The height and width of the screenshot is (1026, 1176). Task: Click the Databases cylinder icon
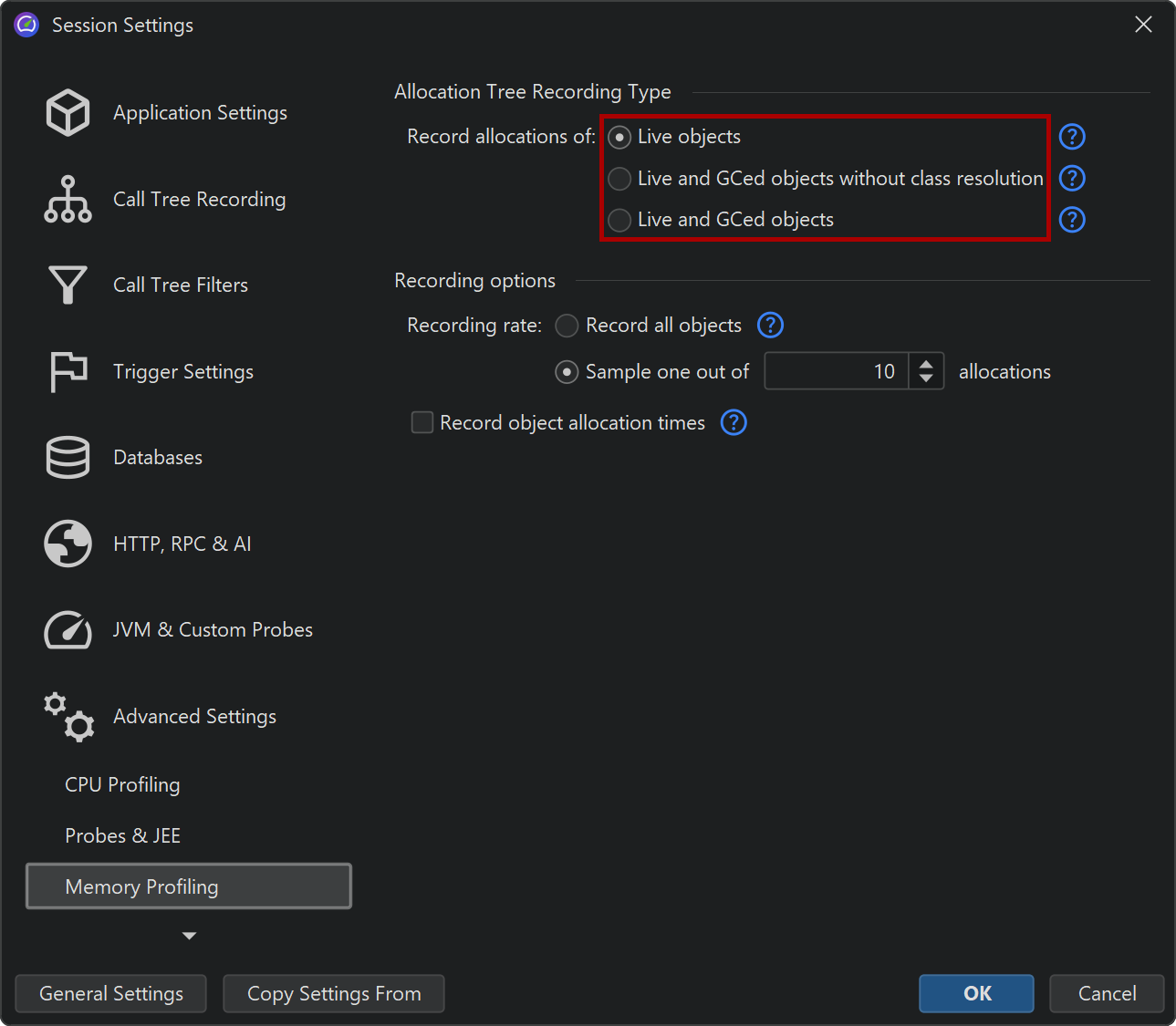tap(68, 458)
